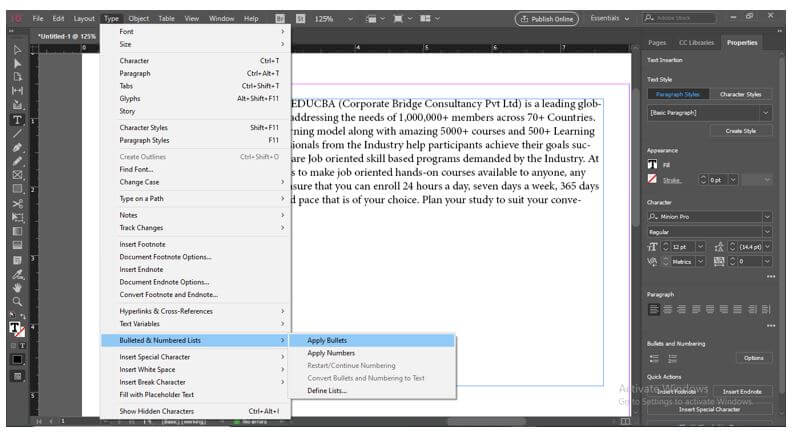The height and width of the screenshot is (435, 809).
Task: Select the Scissors tool
Action: click(18, 203)
